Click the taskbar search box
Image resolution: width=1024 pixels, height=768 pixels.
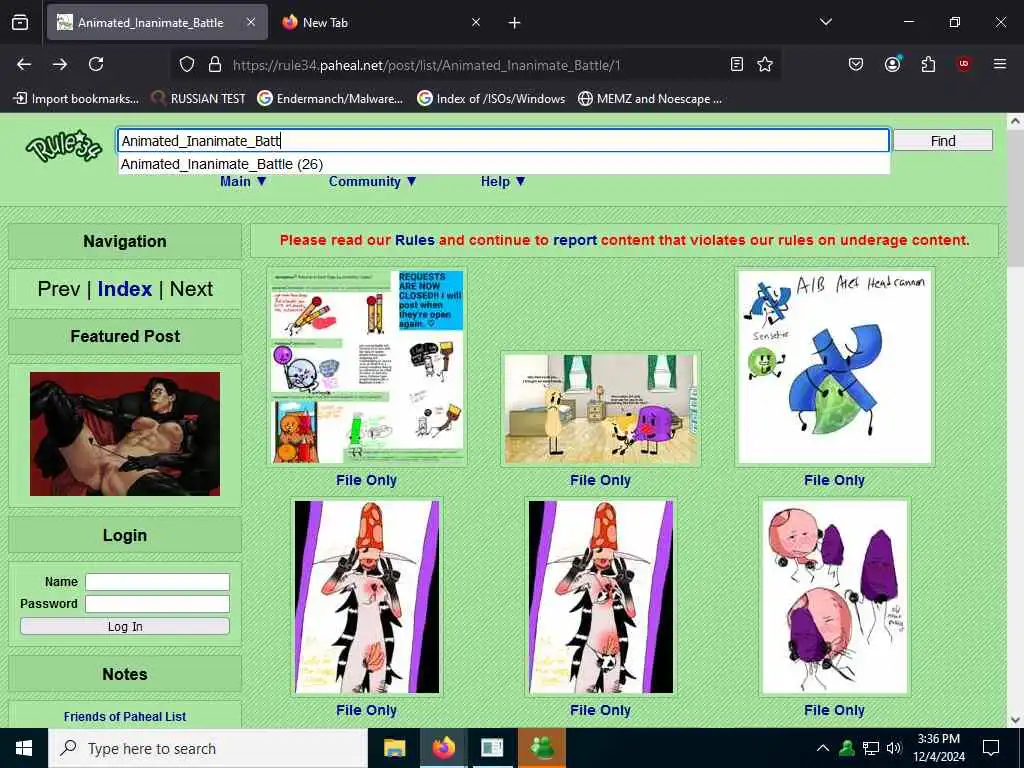pyautogui.click(x=208, y=748)
